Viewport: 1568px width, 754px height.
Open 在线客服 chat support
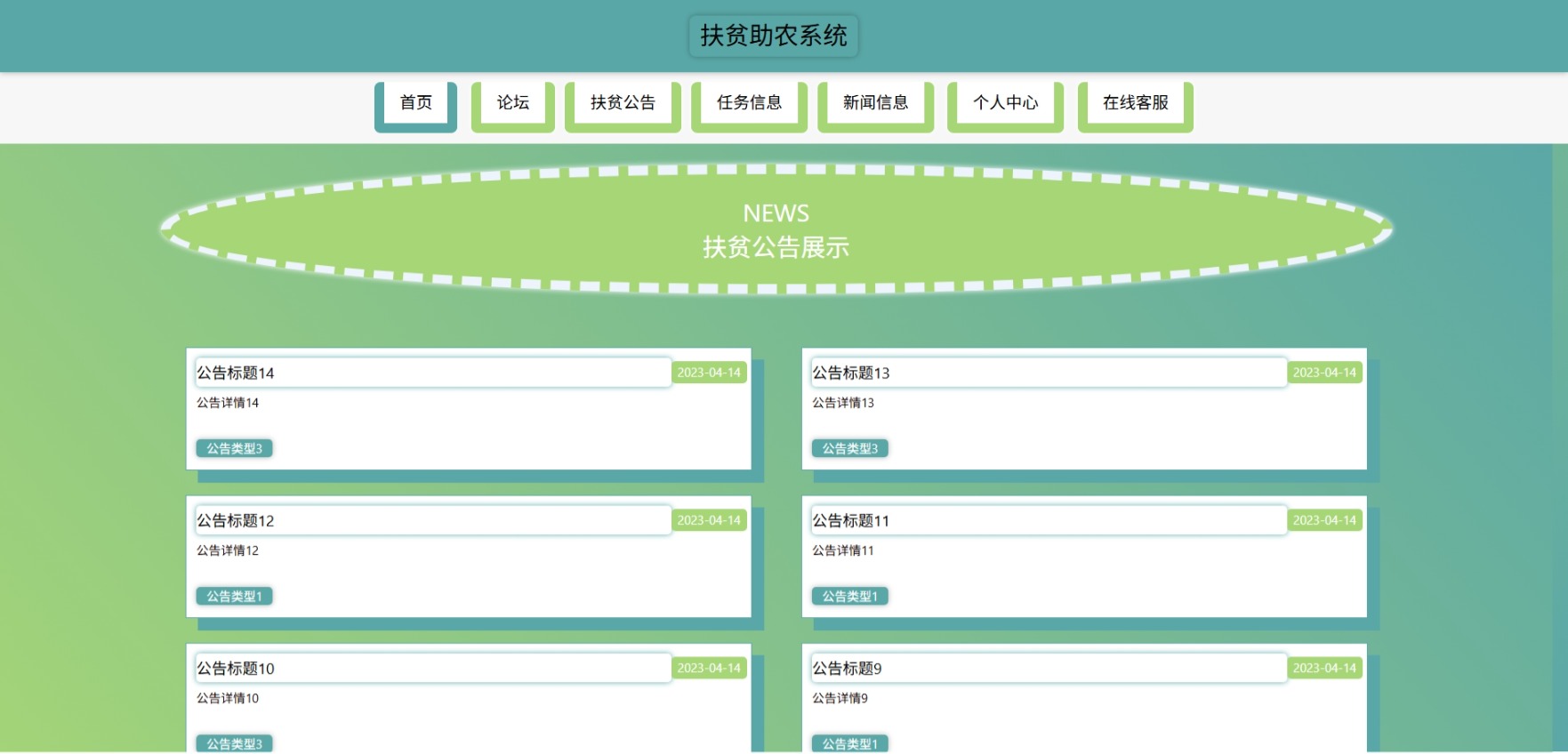pyautogui.click(x=1135, y=106)
